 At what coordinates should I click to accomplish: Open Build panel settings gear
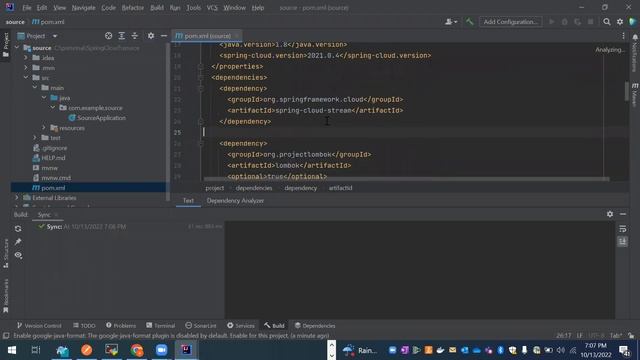tap(610, 214)
